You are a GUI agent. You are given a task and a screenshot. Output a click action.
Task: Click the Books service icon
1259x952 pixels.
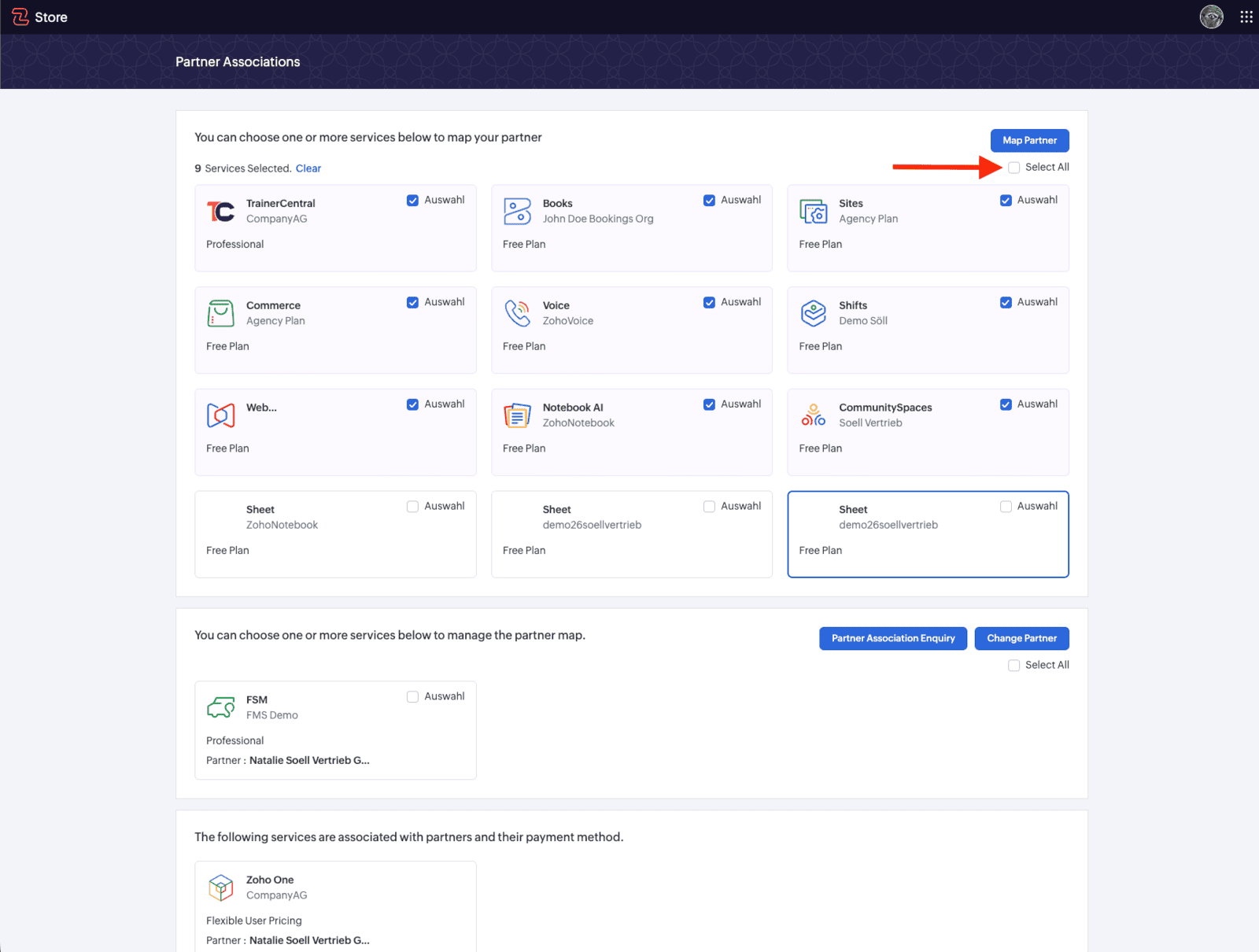point(517,212)
